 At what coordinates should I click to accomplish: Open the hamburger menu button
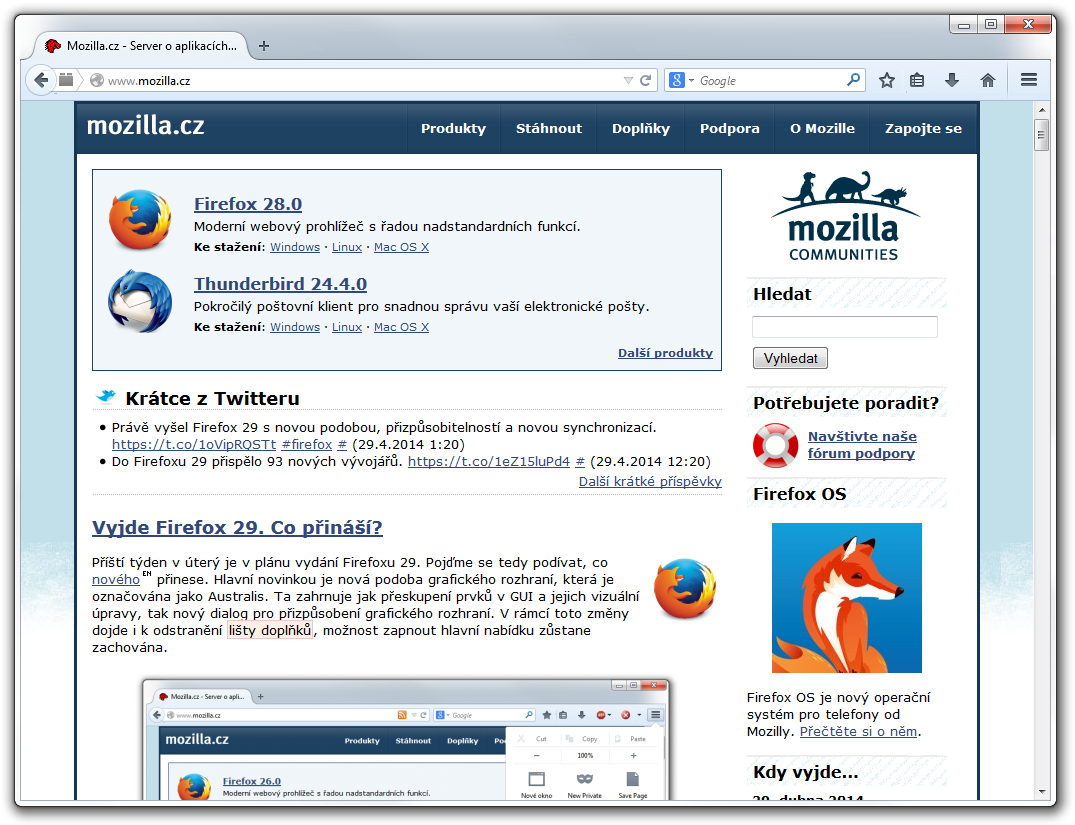click(x=1028, y=80)
